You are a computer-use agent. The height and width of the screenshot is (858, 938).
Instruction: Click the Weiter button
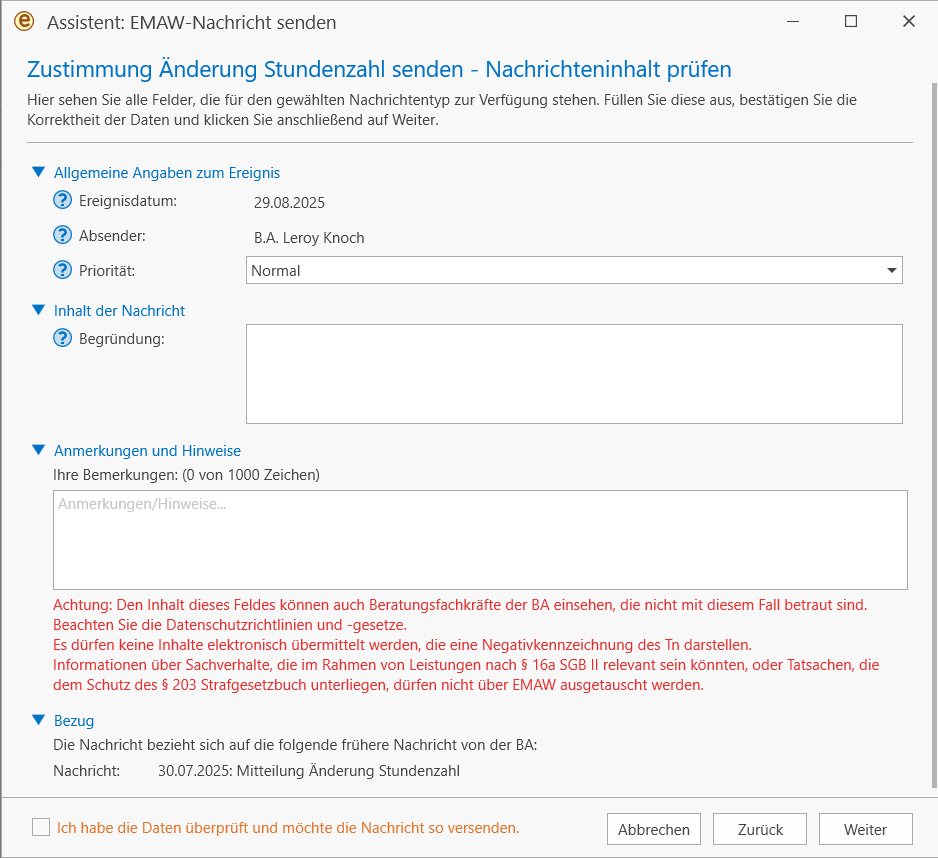pyautogui.click(x=865, y=829)
